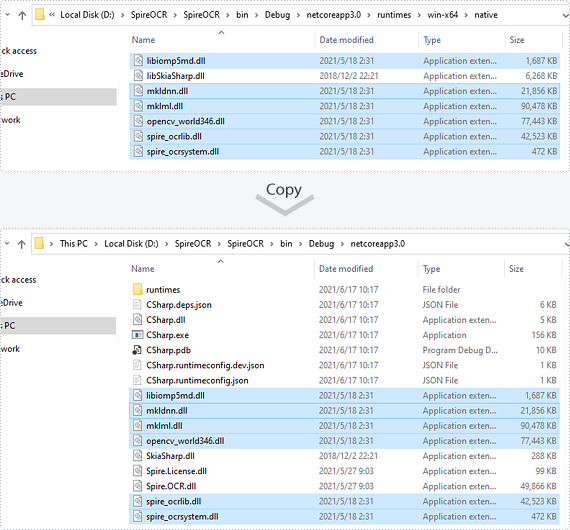The image size is (570, 530).
Task: Select mkldnn.dll in bottom window
Action: (344, 411)
